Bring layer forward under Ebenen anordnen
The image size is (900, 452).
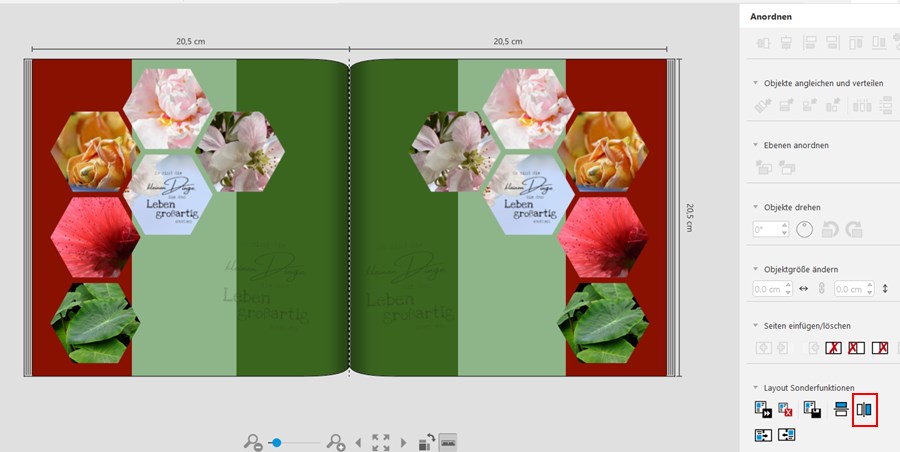[x=763, y=167]
